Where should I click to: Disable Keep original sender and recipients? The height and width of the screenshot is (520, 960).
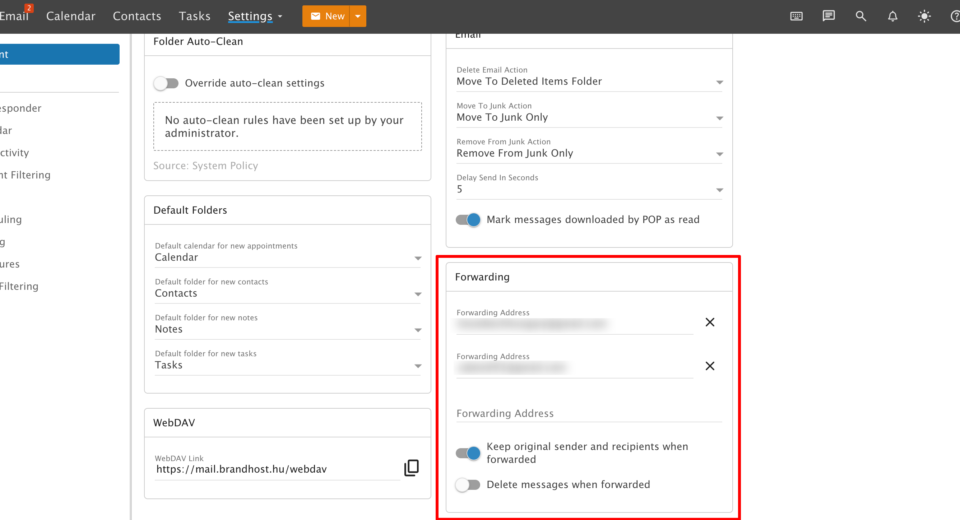pos(468,453)
